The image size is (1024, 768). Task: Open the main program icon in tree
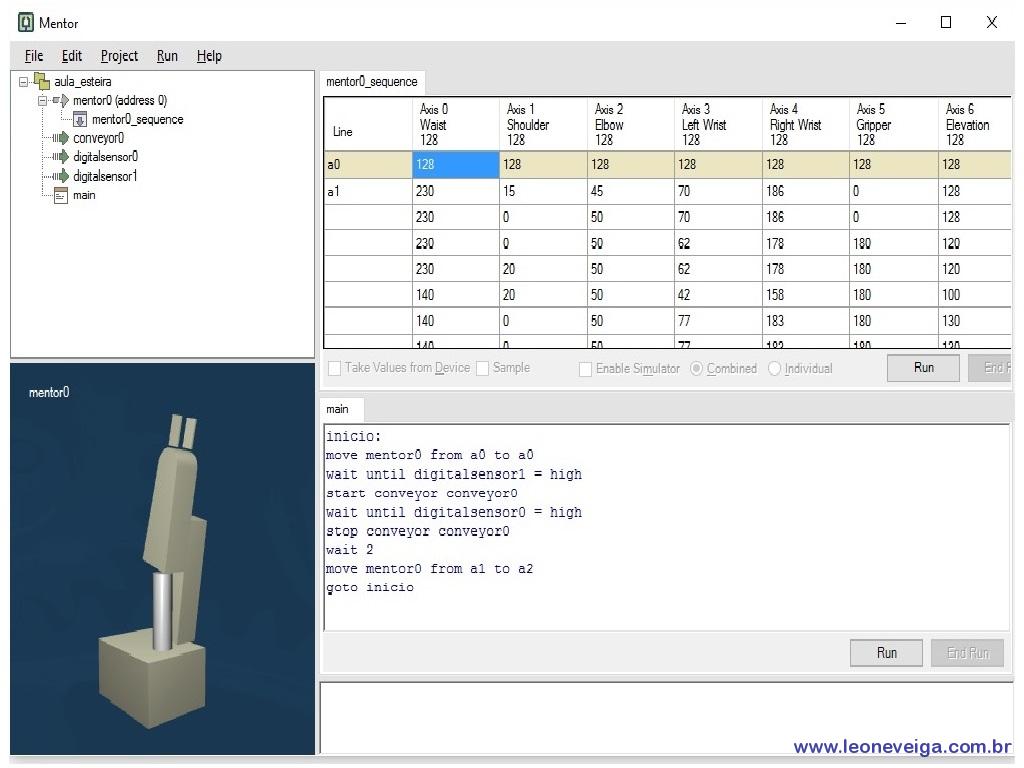tap(61, 195)
